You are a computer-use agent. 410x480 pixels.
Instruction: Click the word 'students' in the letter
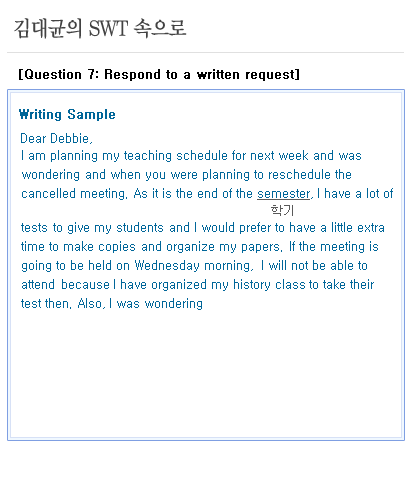(140, 228)
